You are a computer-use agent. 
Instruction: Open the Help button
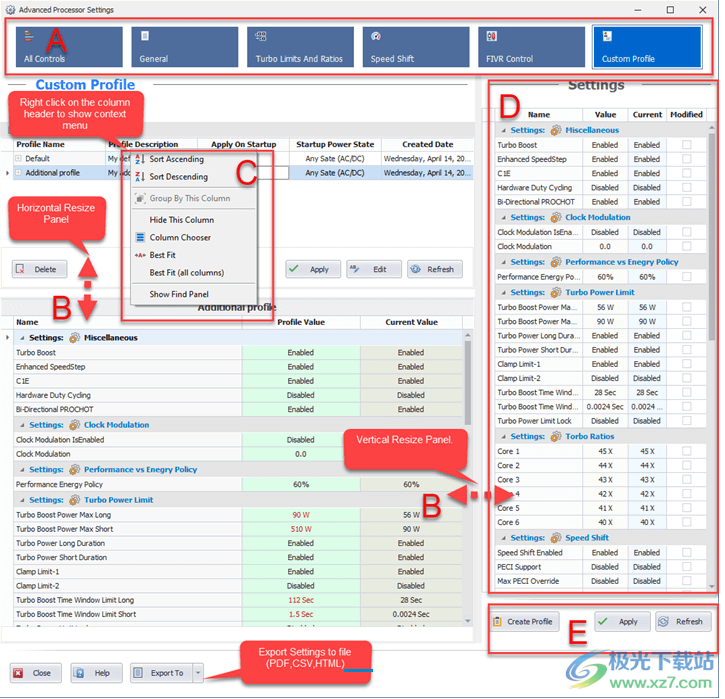[96, 673]
